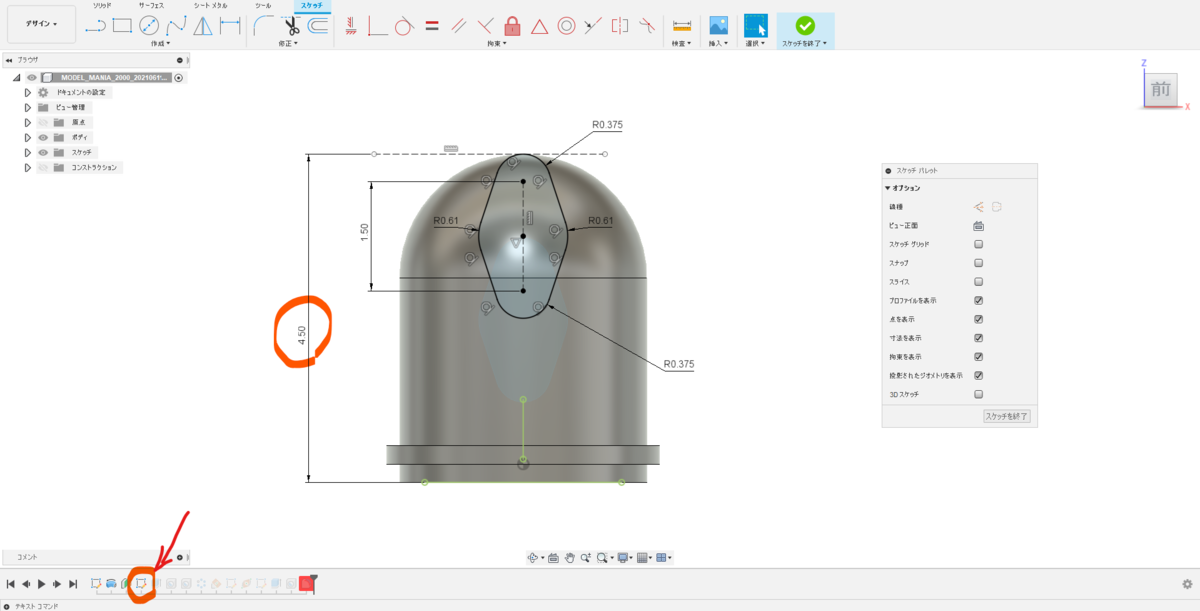Viewport: 1200px width, 611px height.
Task: Apply Coincident constraint
Action: tap(378, 26)
